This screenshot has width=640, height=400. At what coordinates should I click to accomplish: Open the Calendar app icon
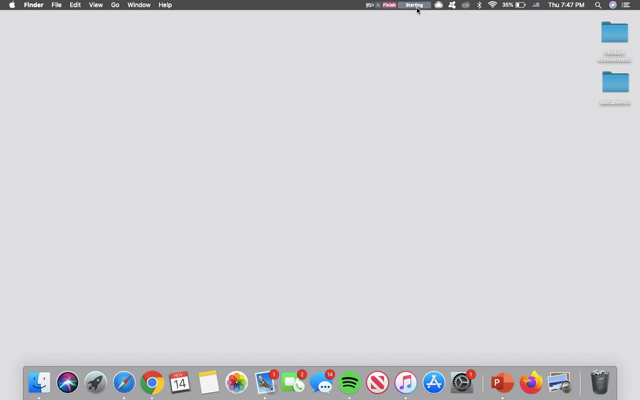pos(180,382)
